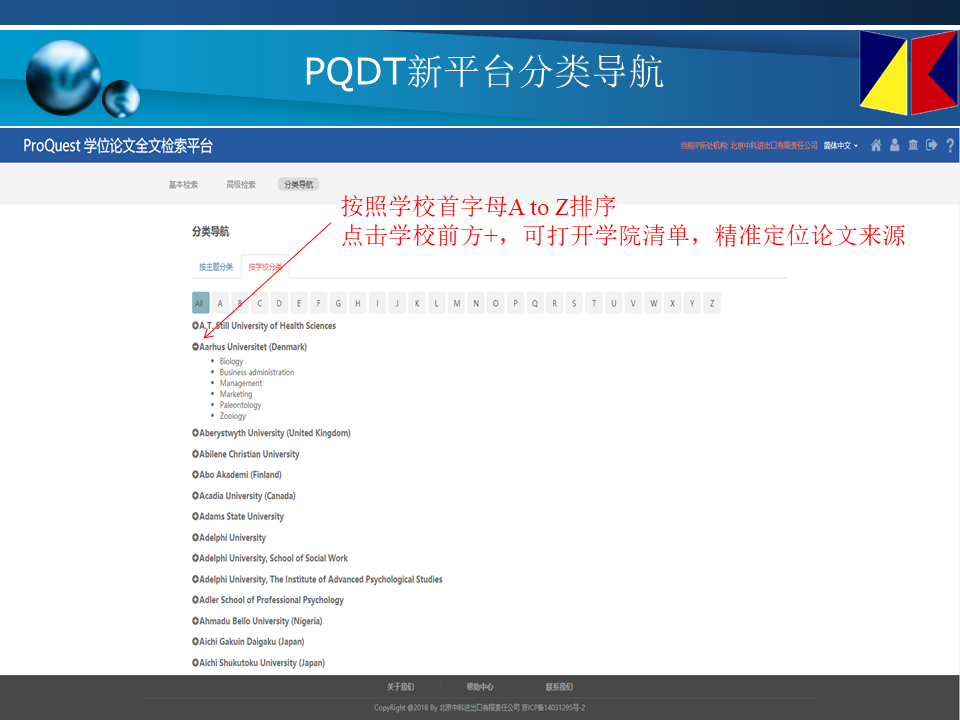Image resolution: width=960 pixels, height=720 pixels.
Task: Expand Acadia University (Canada) entry
Action: pyautogui.click(x=195, y=496)
